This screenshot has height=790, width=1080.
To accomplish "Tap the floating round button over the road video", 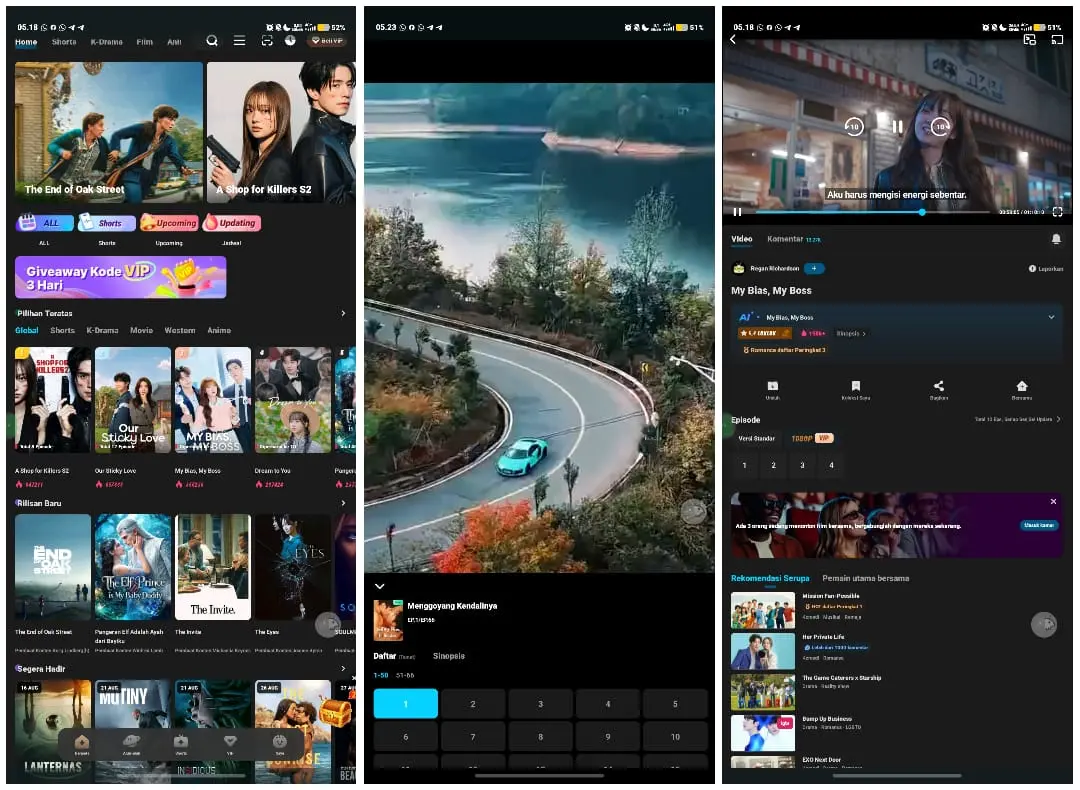I will 694,511.
